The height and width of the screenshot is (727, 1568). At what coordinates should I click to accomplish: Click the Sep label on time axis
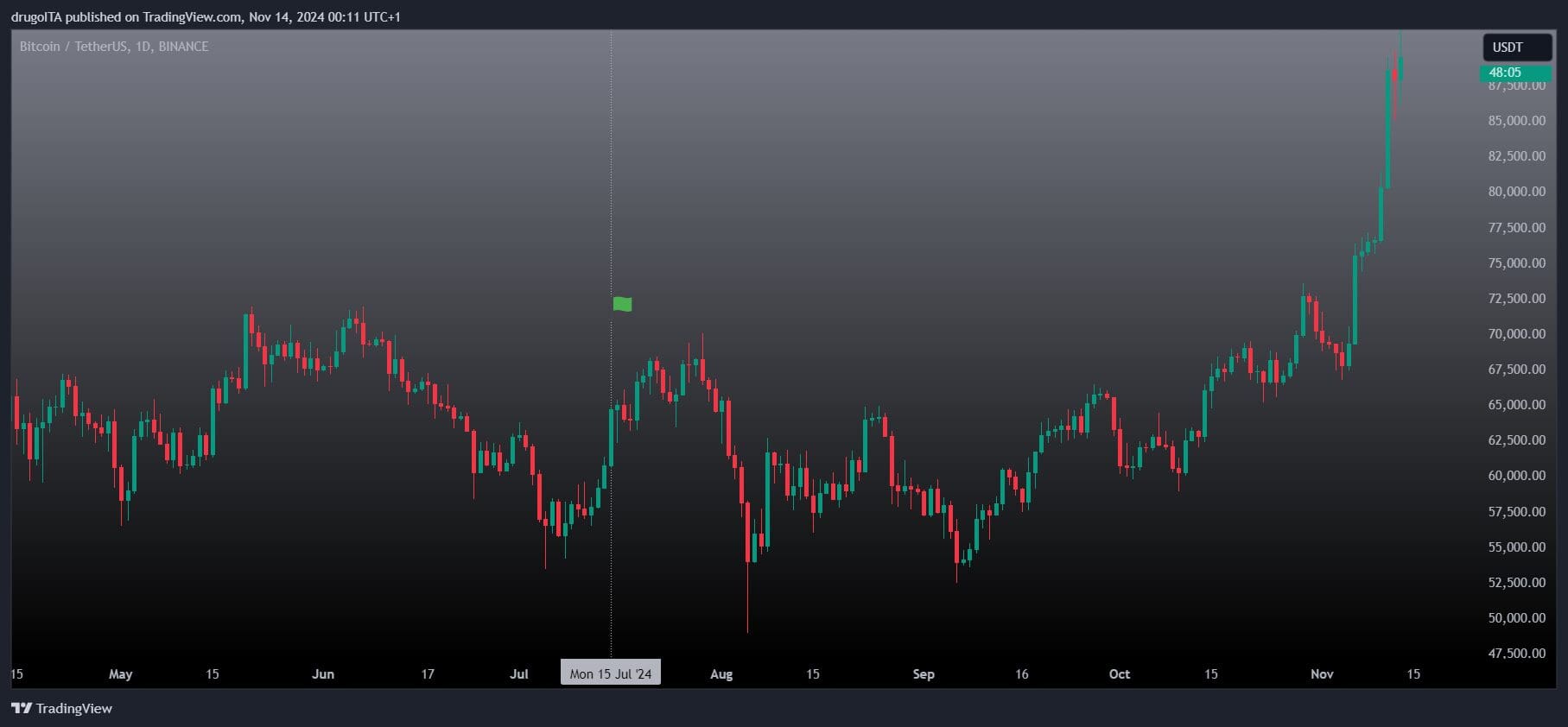point(924,674)
